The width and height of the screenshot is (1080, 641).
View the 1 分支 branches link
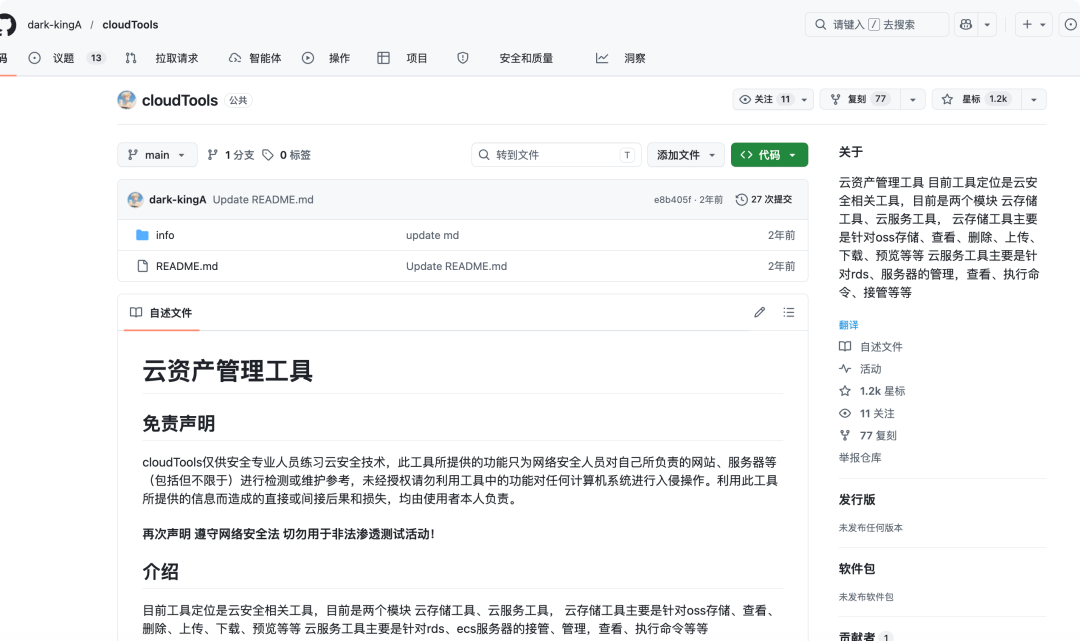231,155
